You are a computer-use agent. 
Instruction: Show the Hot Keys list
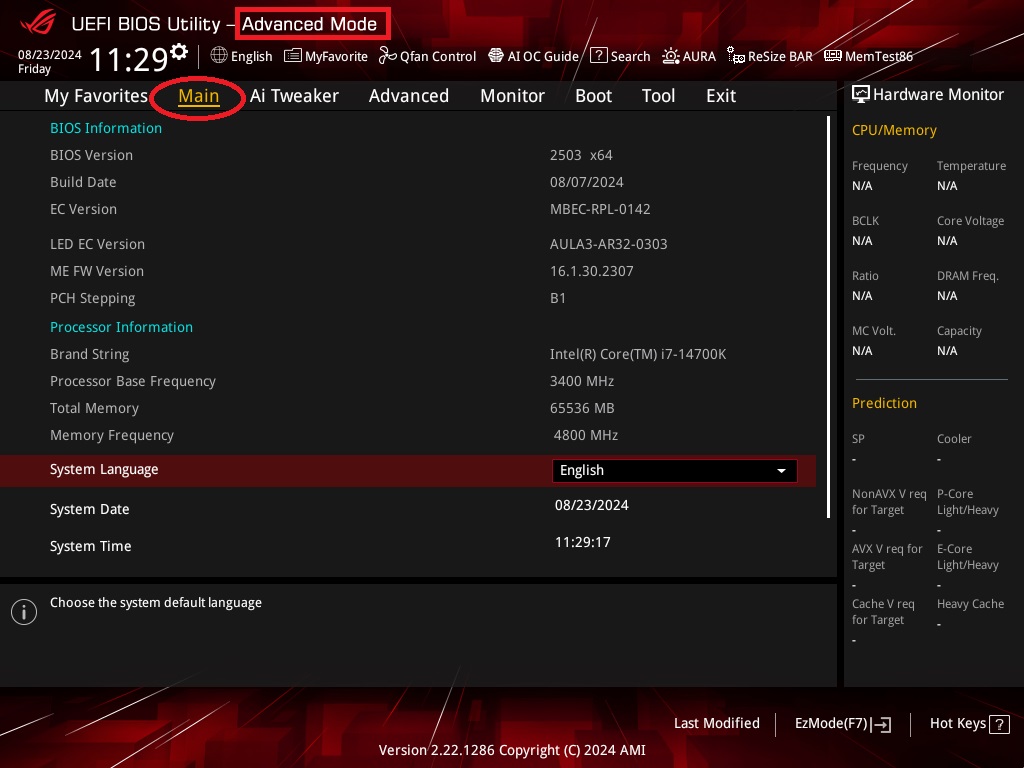pos(969,724)
